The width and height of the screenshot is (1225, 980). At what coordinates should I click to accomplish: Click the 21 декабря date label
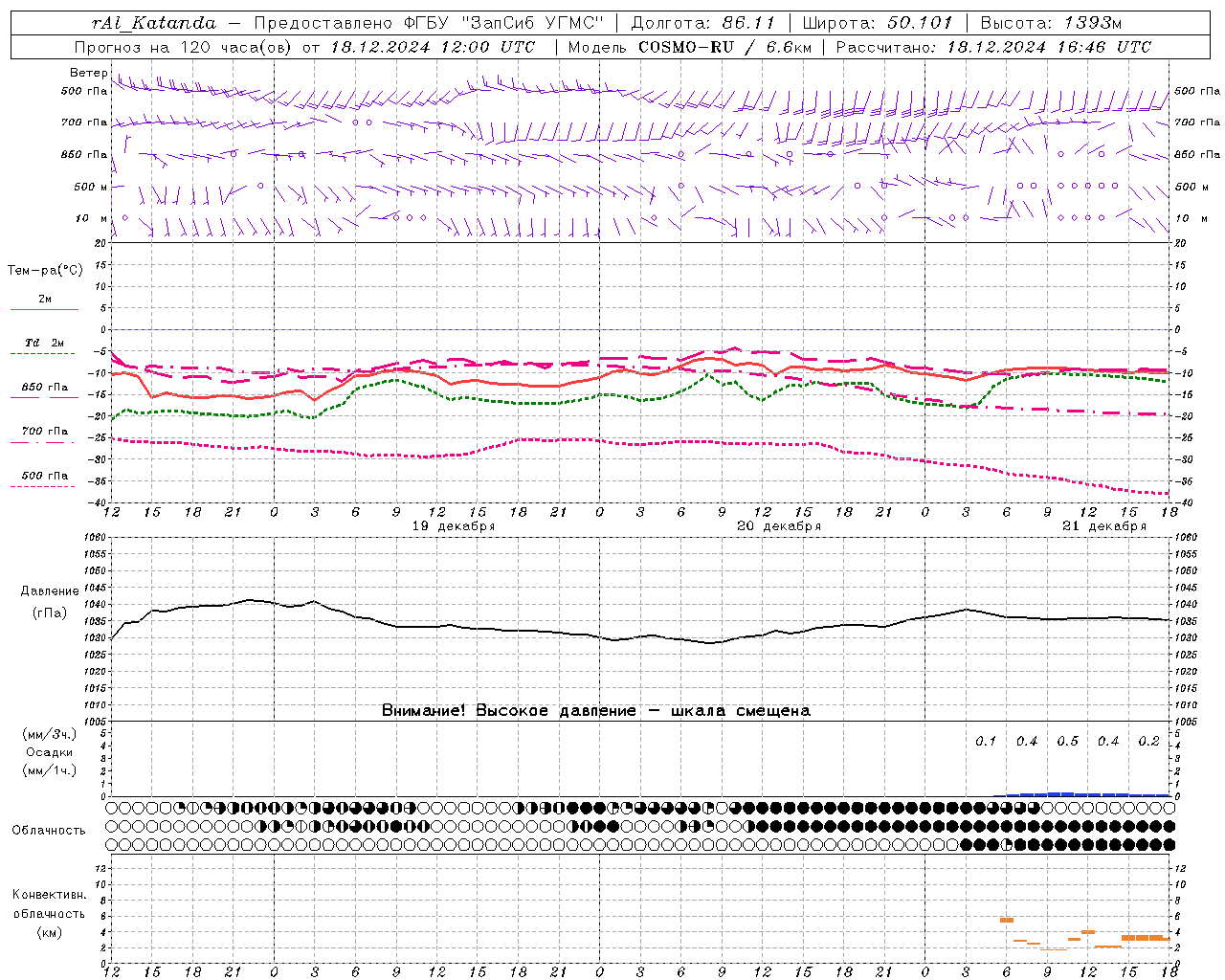(1104, 526)
